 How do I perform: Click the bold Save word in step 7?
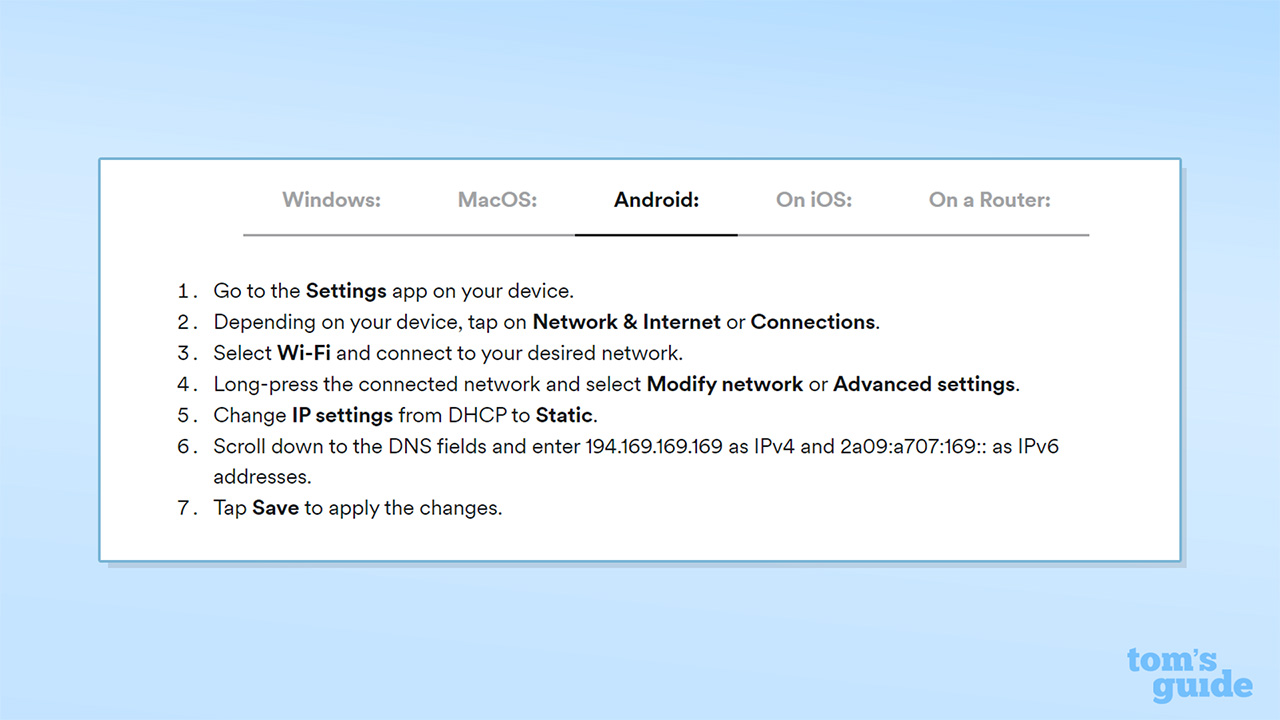(275, 508)
